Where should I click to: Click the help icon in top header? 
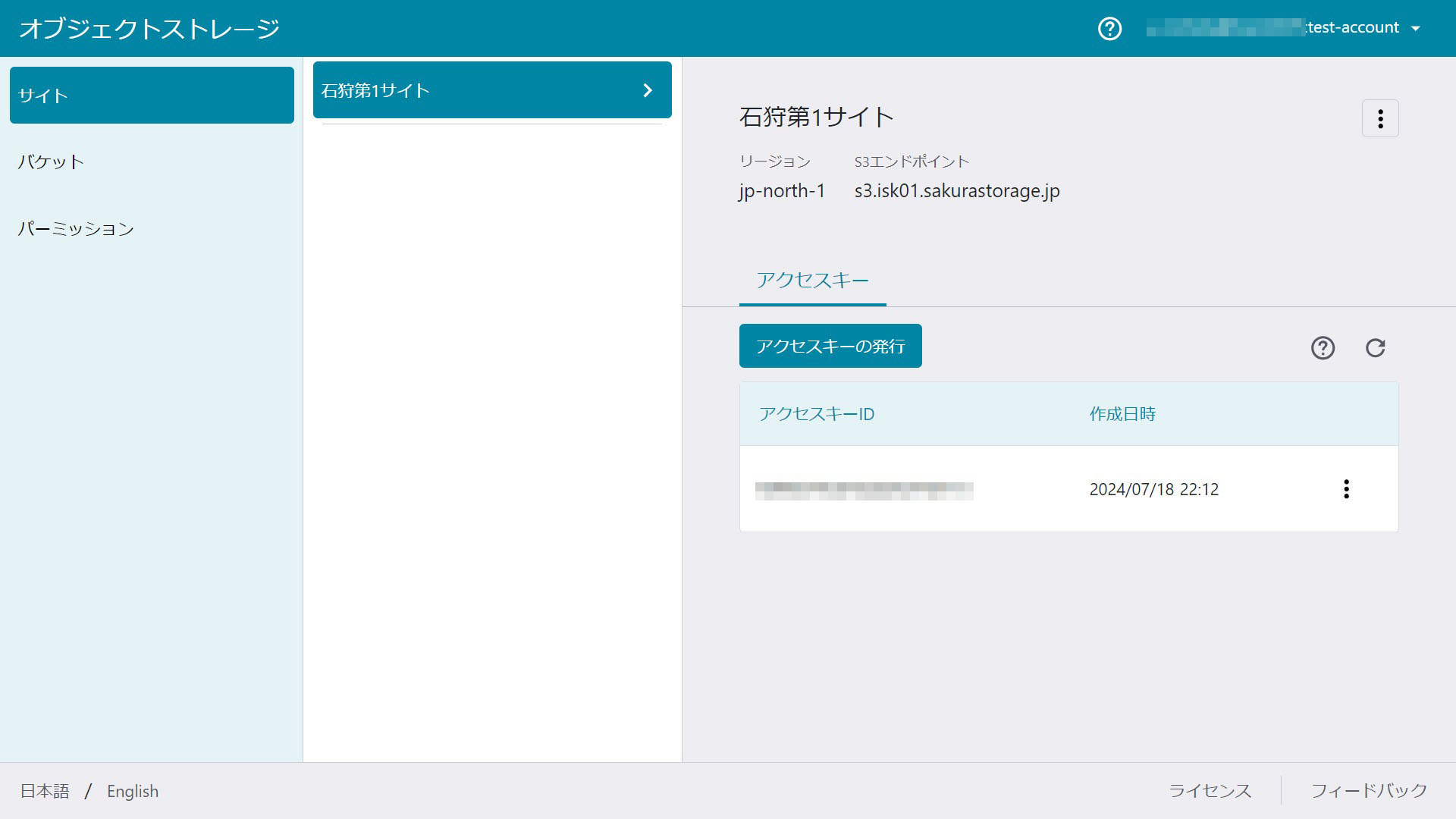point(1109,29)
